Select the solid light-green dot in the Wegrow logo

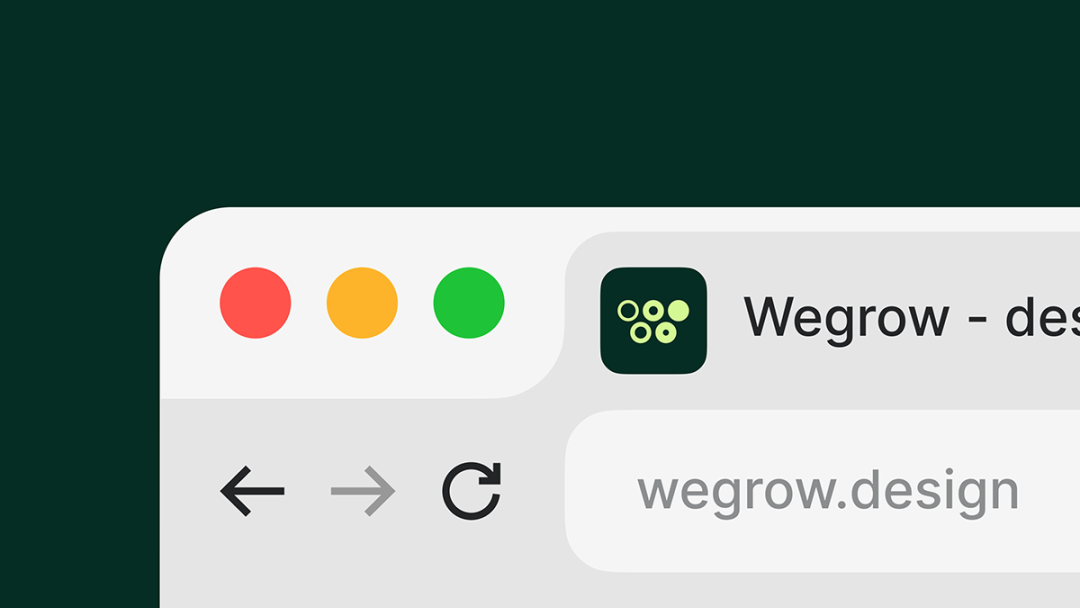pyautogui.click(x=678, y=311)
